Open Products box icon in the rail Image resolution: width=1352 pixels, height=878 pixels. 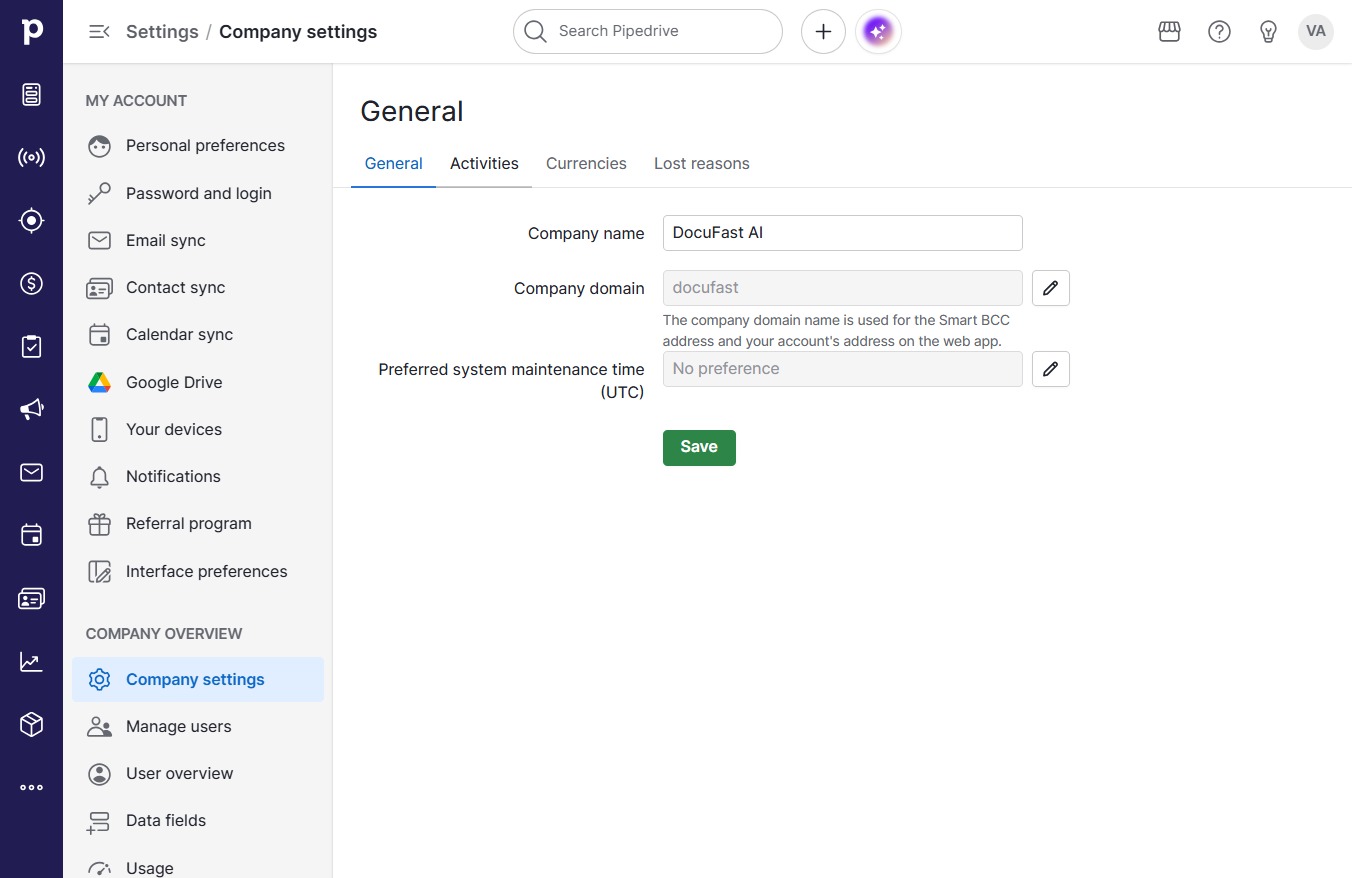coord(32,724)
